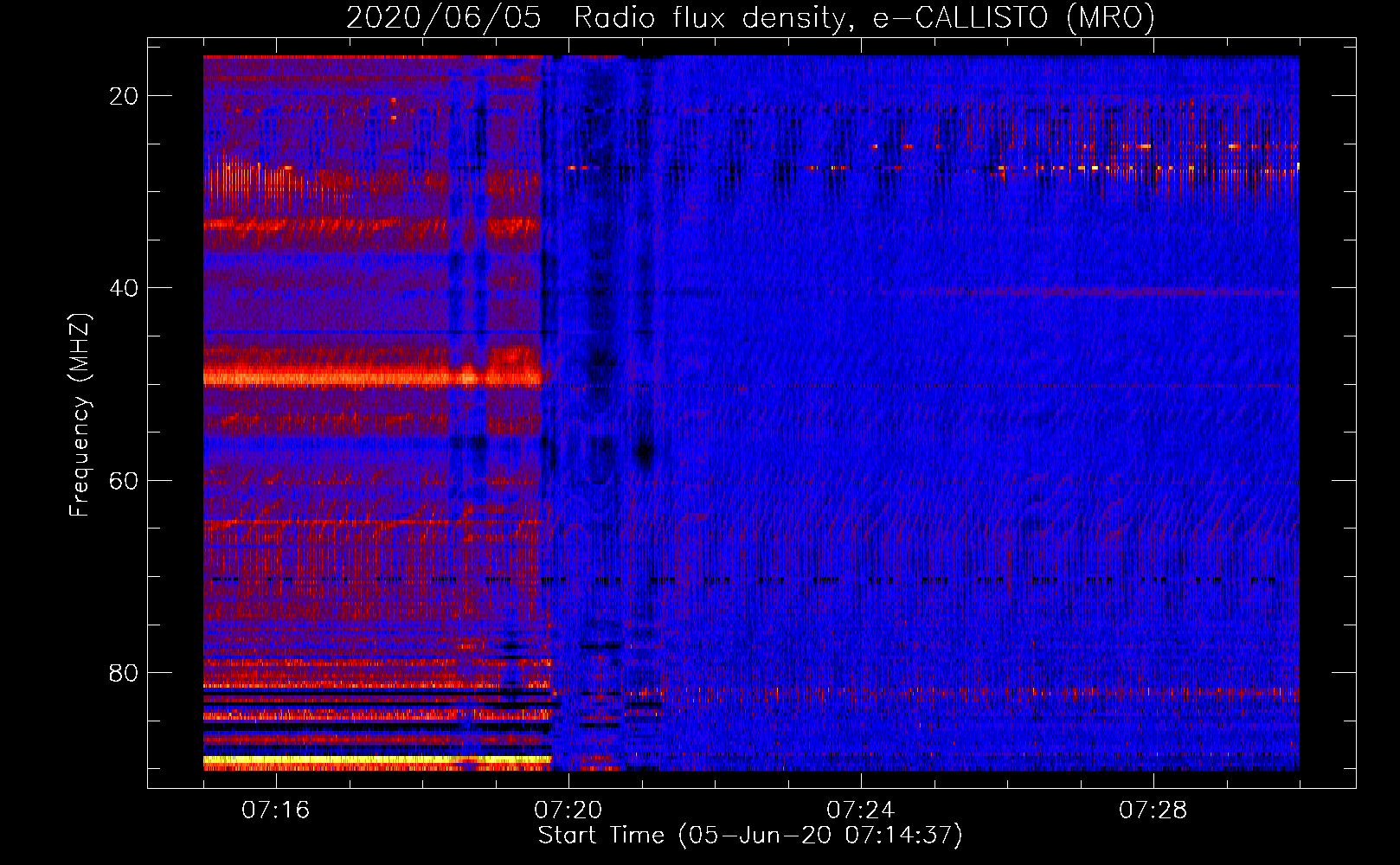Click the 60 frequency tick label
The image size is (1400, 865).
(x=125, y=481)
